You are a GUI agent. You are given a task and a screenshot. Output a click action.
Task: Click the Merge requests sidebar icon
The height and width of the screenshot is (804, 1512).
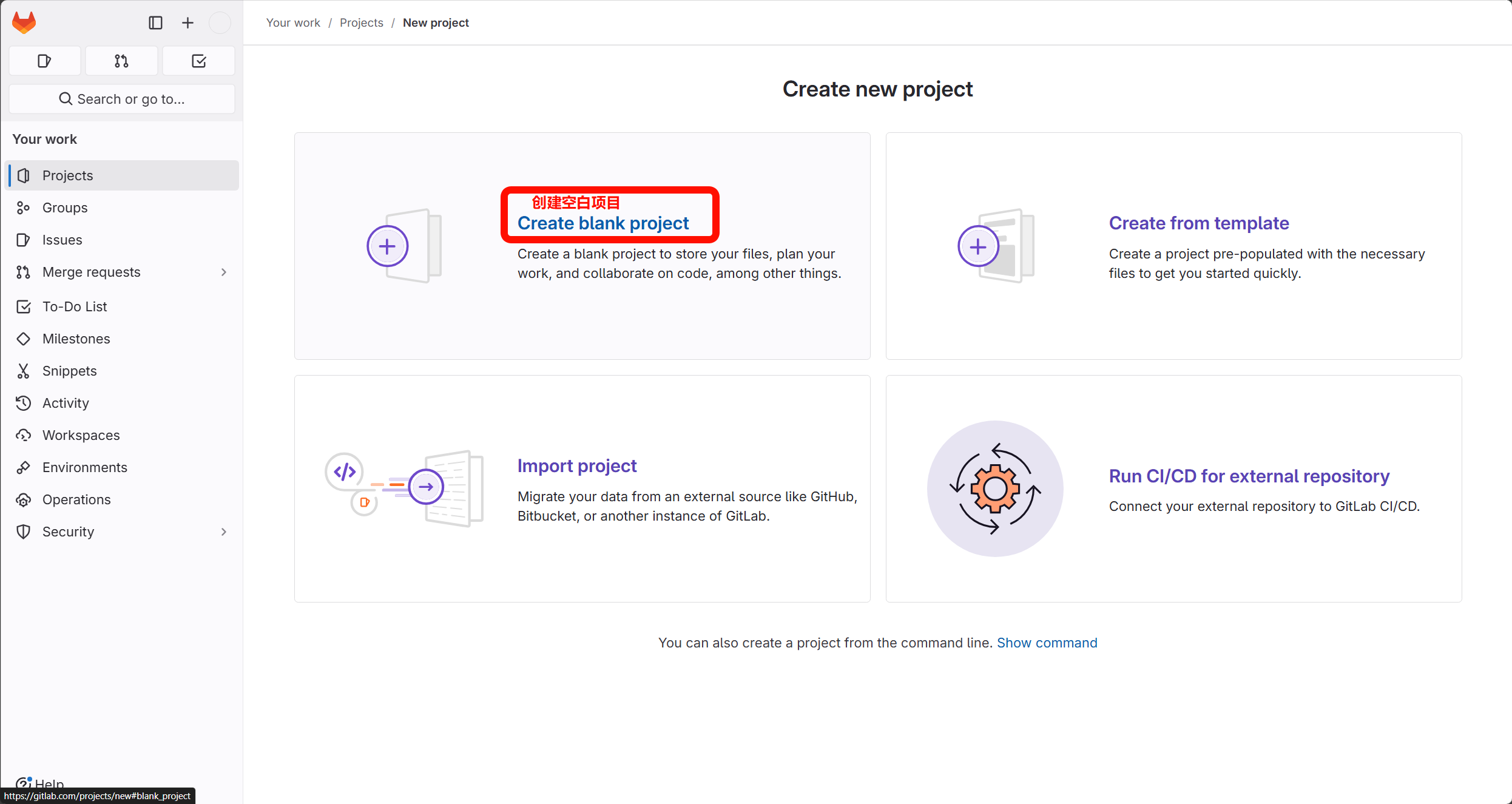click(x=24, y=272)
